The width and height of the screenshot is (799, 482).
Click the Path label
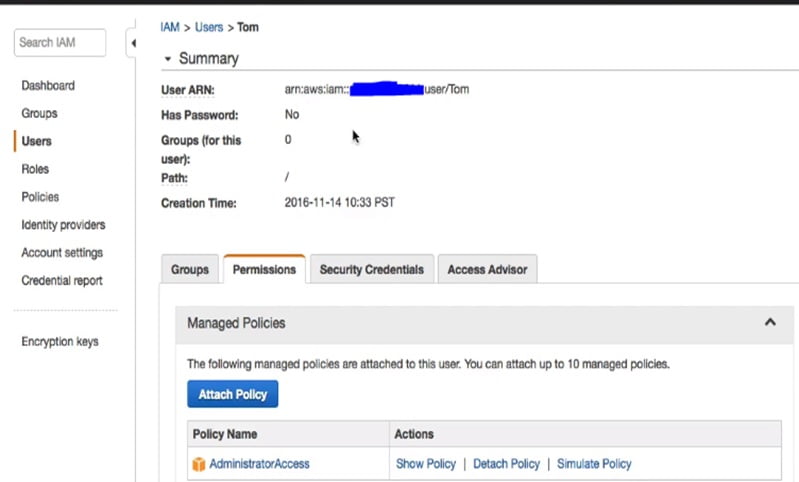(174, 178)
